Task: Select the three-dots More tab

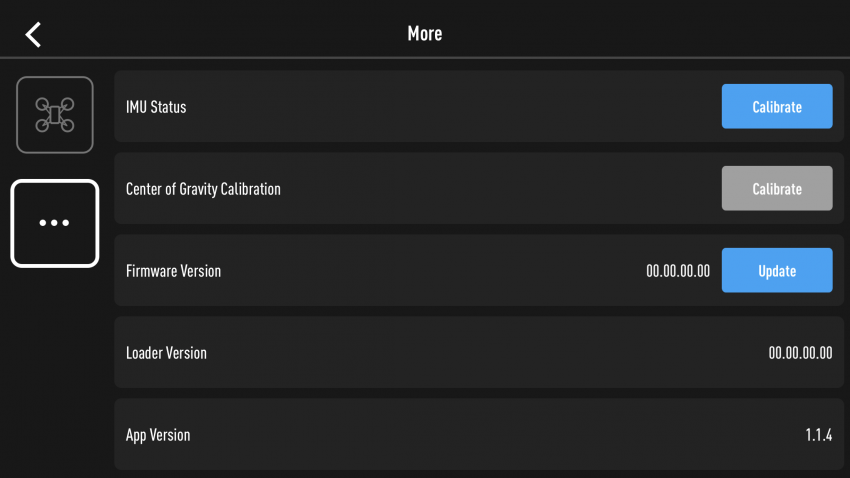Action: click(55, 223)
